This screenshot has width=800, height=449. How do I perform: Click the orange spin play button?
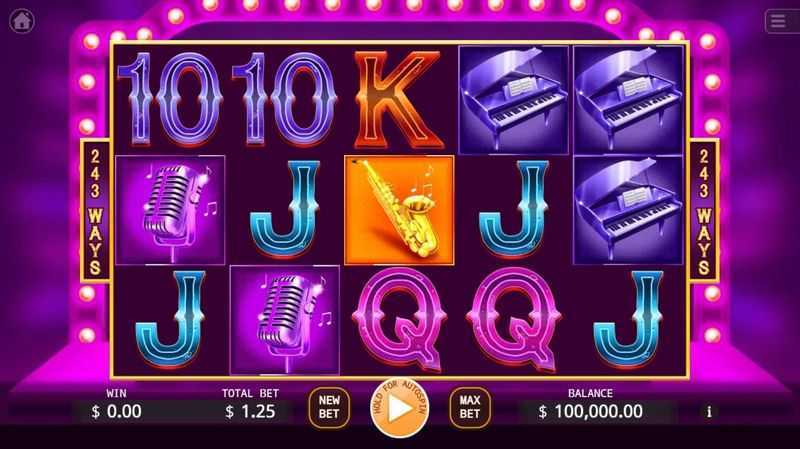tap(399, 408)
